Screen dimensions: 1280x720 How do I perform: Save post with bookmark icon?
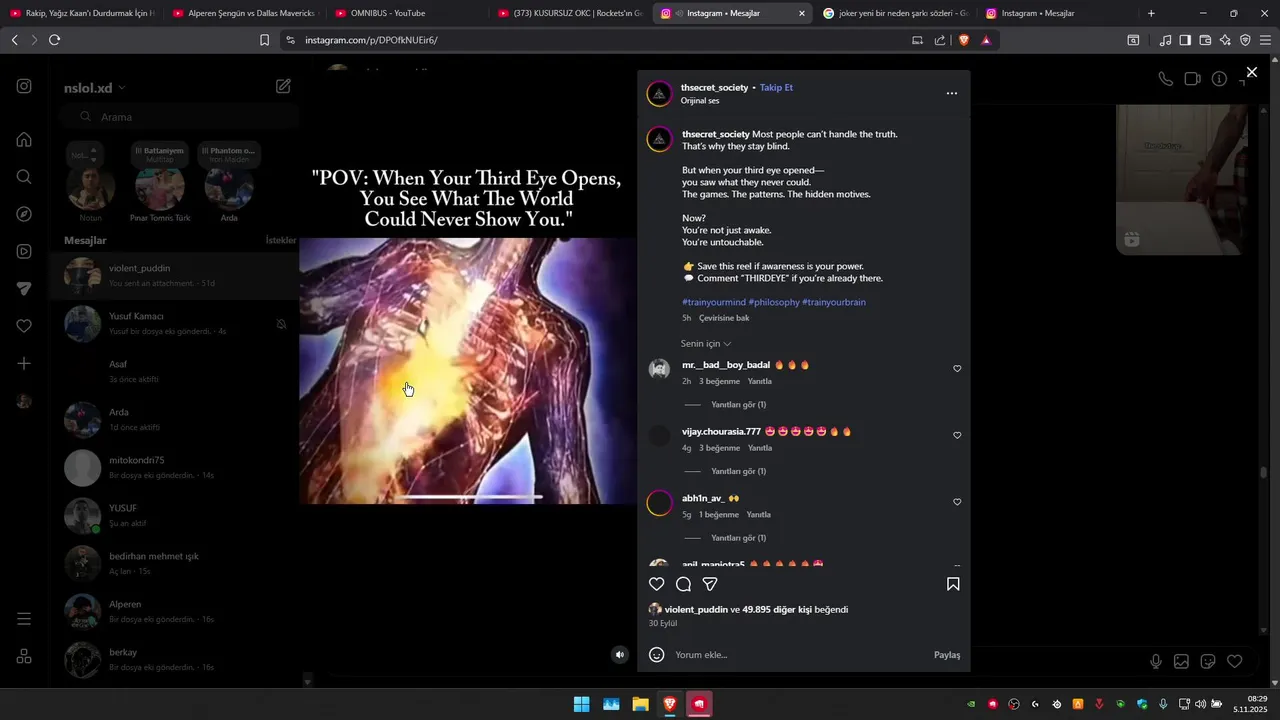tap(953, 584)
